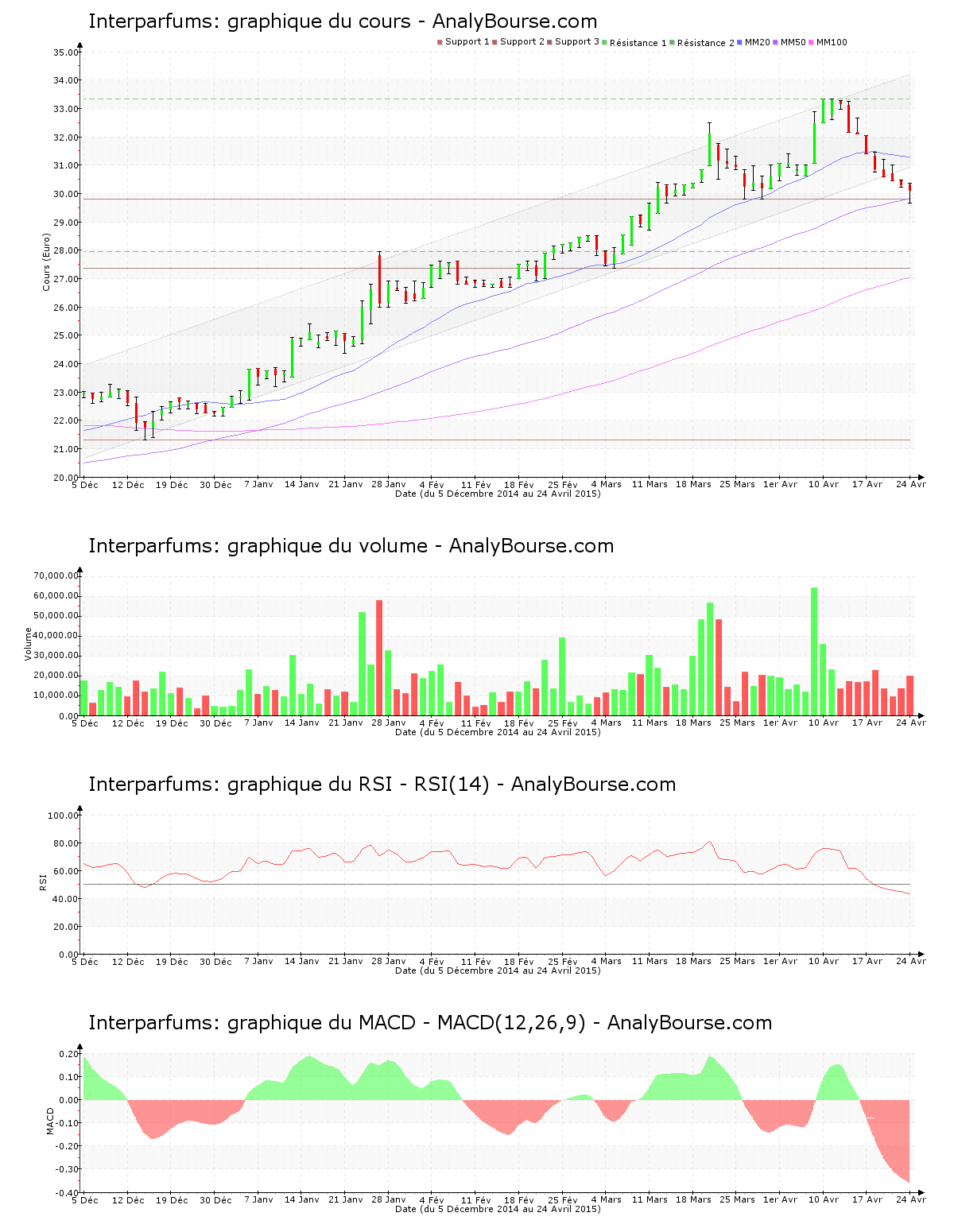
Task: Click the tallest green volume bar near 10 Avr
Action: coord(814,652)
